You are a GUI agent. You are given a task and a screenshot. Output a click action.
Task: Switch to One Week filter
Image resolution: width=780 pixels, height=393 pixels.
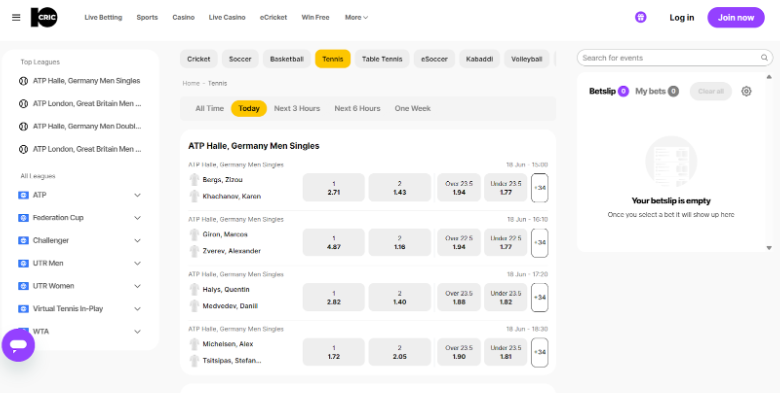(412, 108)
